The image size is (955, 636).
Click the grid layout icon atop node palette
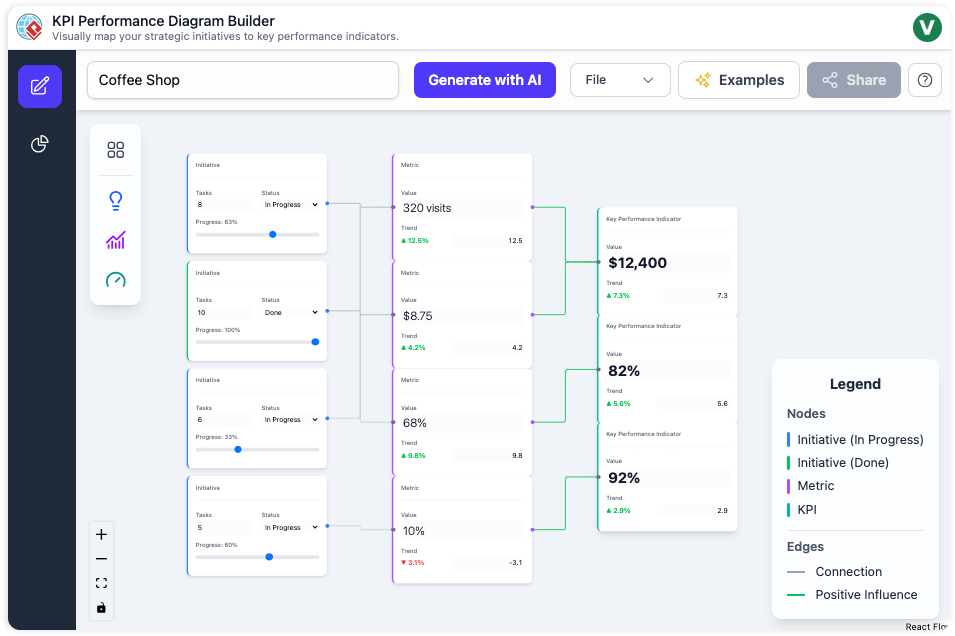point(116,150)
